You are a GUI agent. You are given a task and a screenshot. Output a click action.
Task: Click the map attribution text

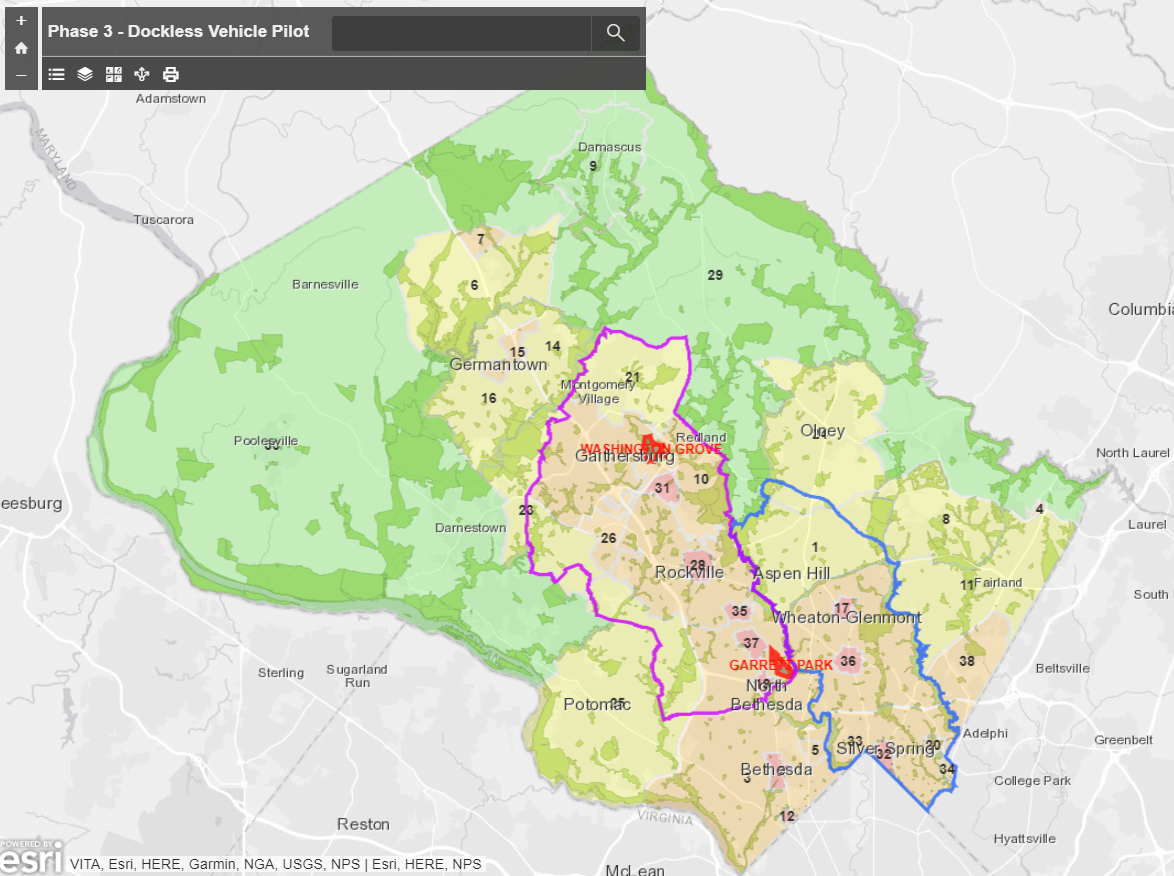coord(275,864)
